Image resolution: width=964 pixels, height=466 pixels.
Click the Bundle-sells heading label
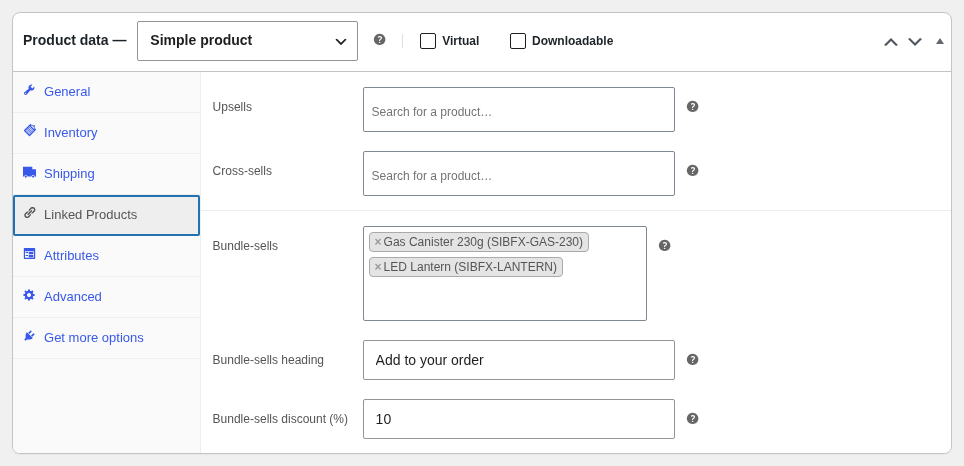point(267,360)
